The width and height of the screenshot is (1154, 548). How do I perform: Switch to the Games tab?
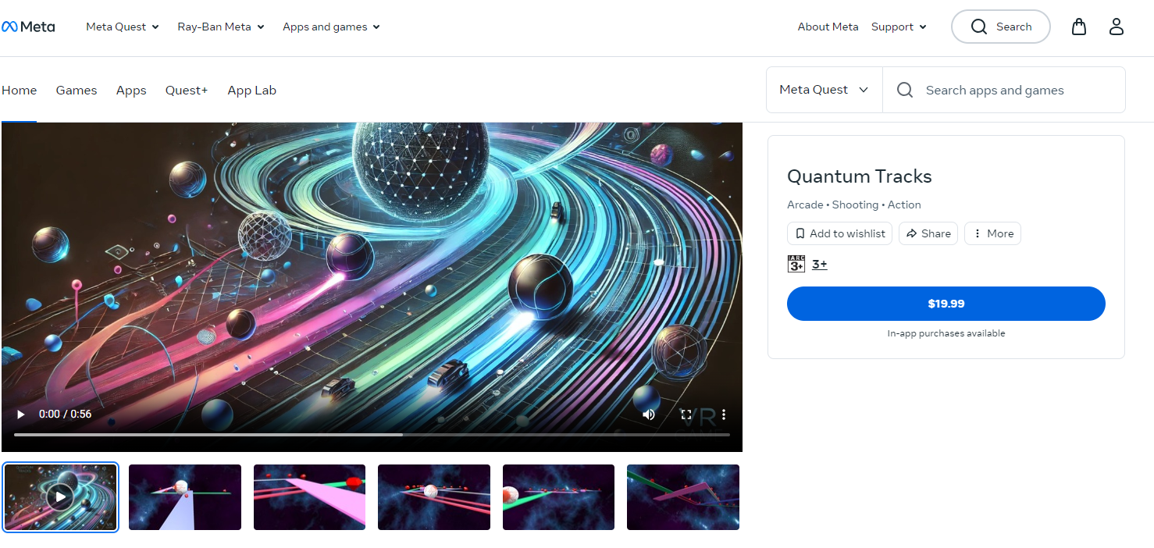[76, 90]
